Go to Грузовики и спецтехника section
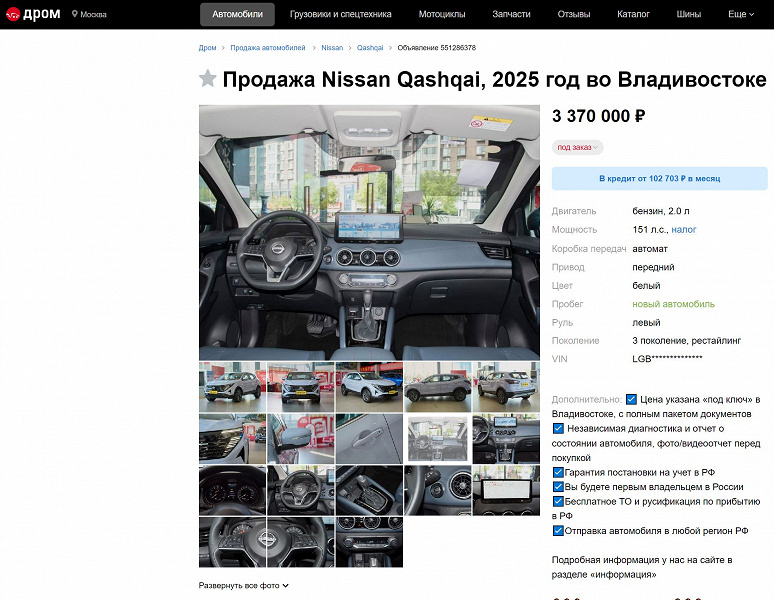Image resolution: width=774 pixels, height=600 pixels. [341, 14]
